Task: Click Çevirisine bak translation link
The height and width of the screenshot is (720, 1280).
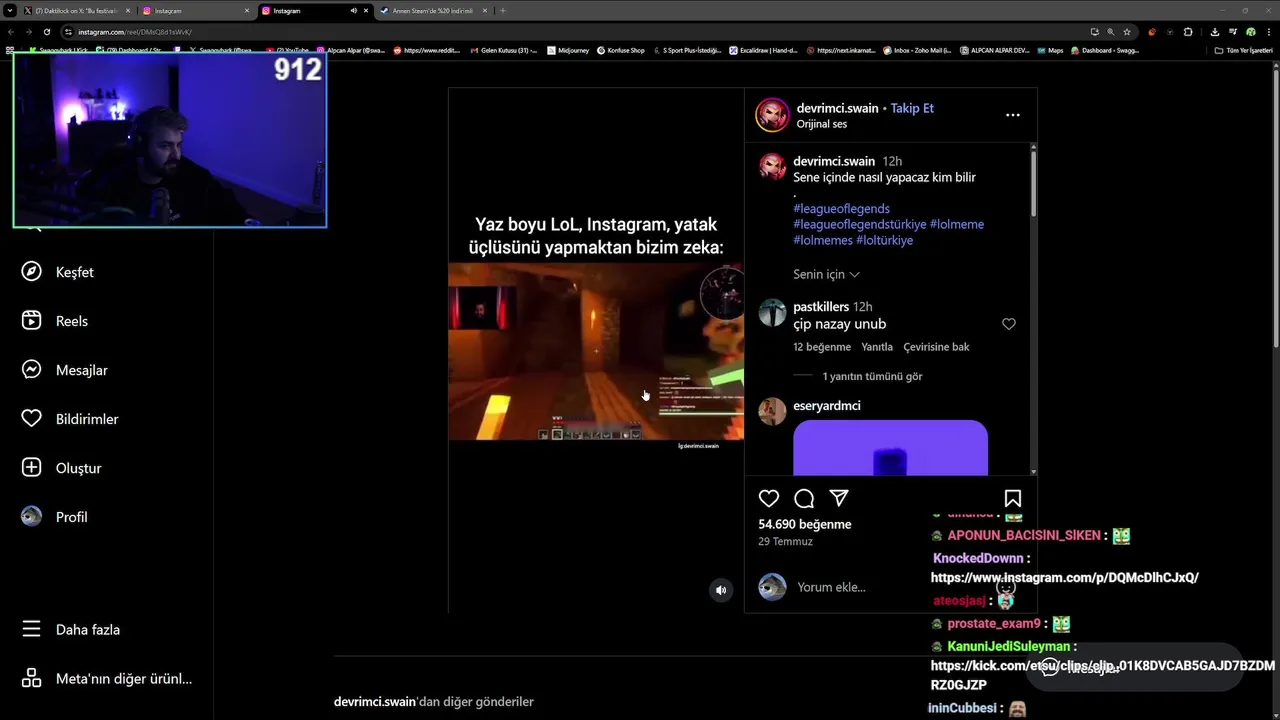Action: (x=936, y=347)
